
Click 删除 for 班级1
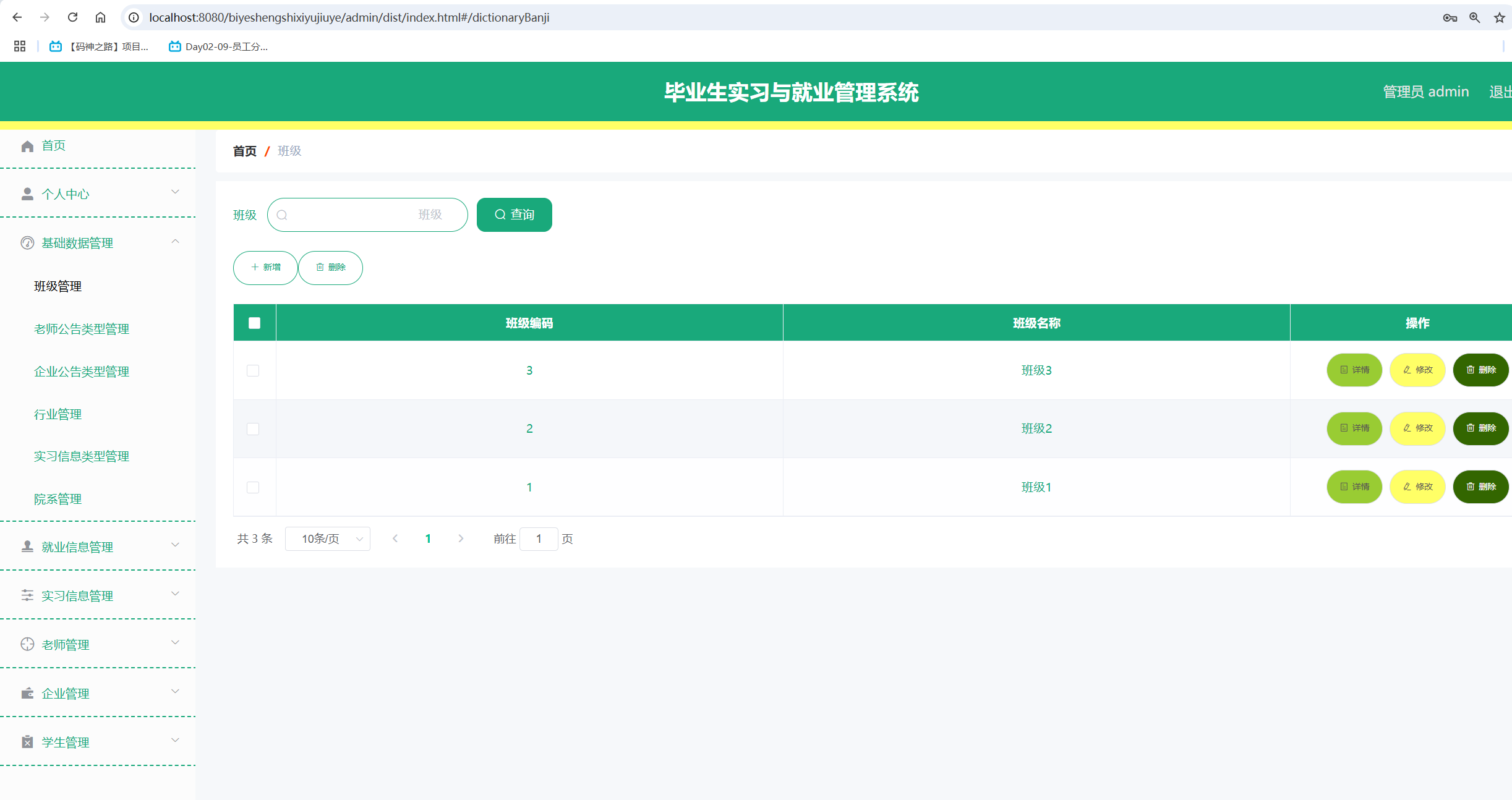(x=1481, y=487)
